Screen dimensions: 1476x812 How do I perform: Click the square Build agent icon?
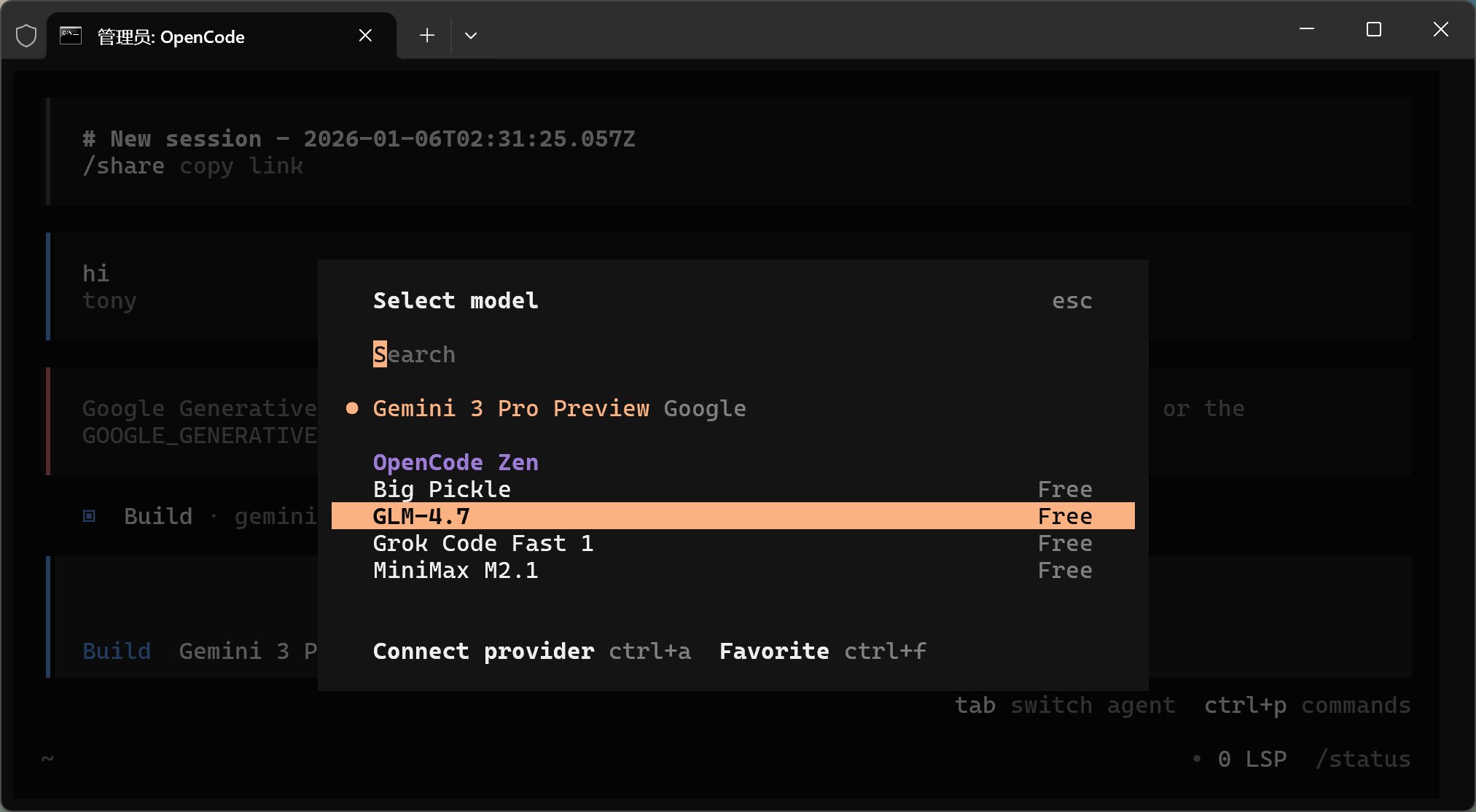click(89, 516)
